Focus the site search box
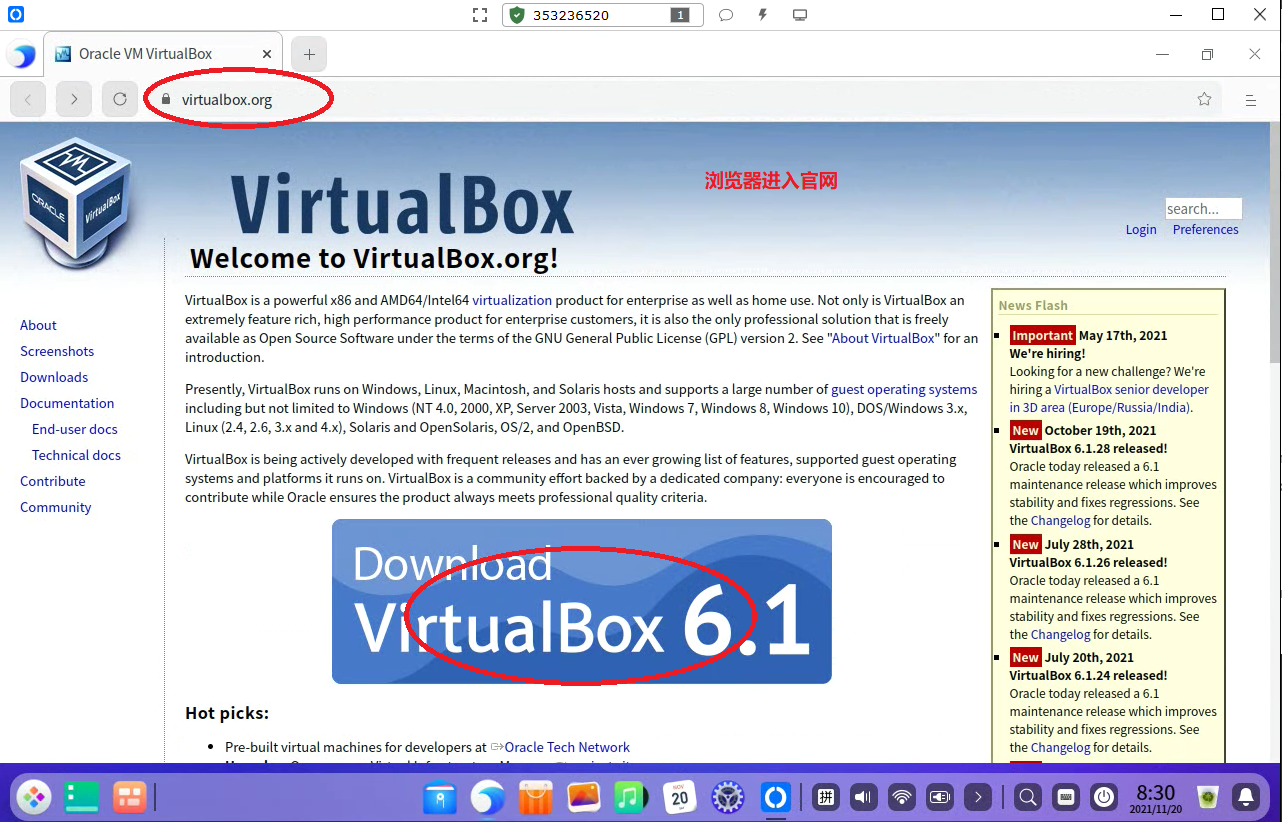Screen dimensions: 1282x822 [1203, 208]
